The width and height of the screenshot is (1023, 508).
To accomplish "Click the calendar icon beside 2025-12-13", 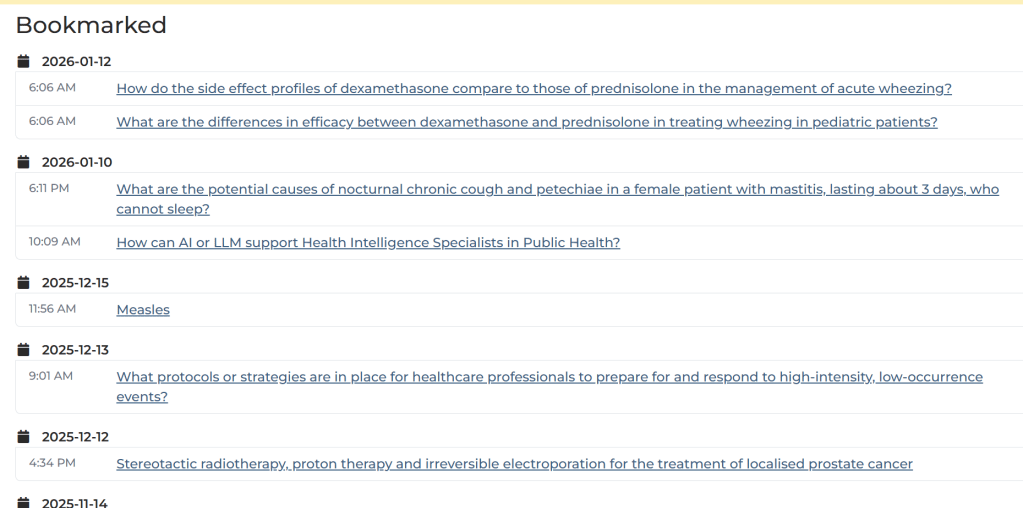I will click(x=24, y=350).
